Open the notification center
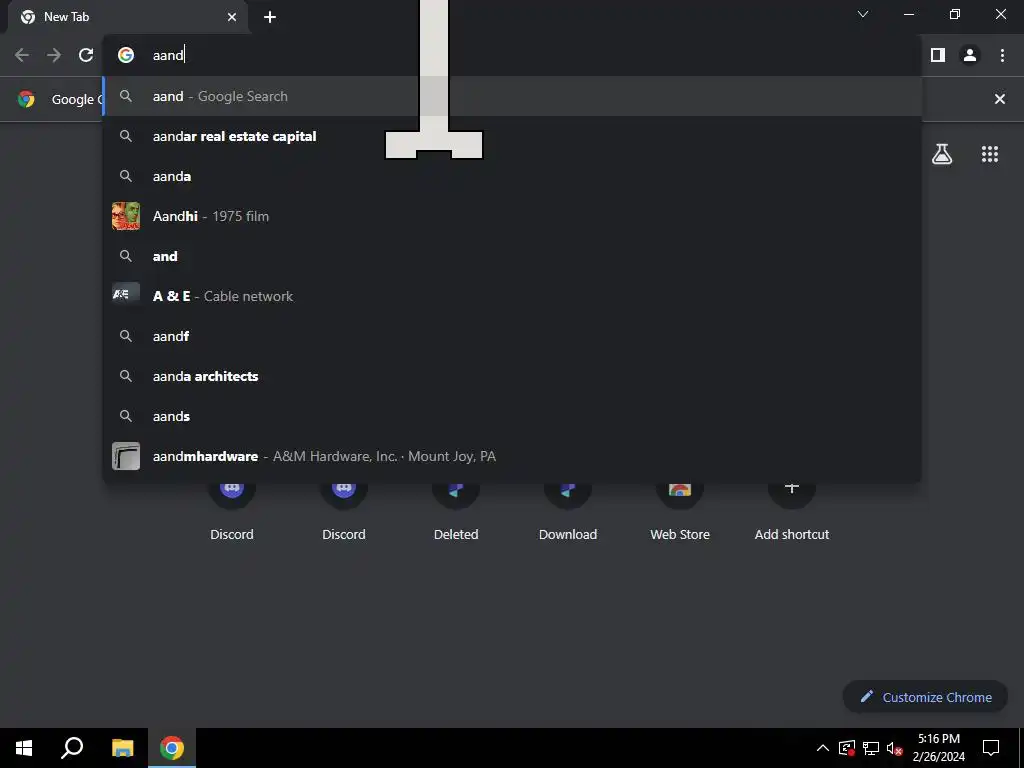The image size is (1024, 768). [991, 748]
